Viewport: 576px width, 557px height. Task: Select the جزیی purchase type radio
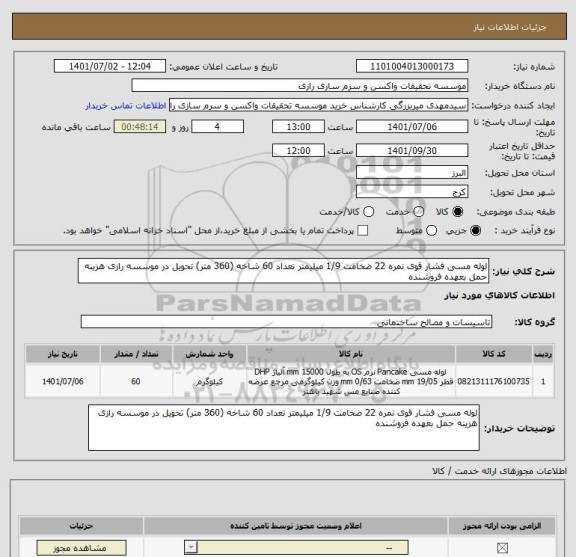coord(475,231)
